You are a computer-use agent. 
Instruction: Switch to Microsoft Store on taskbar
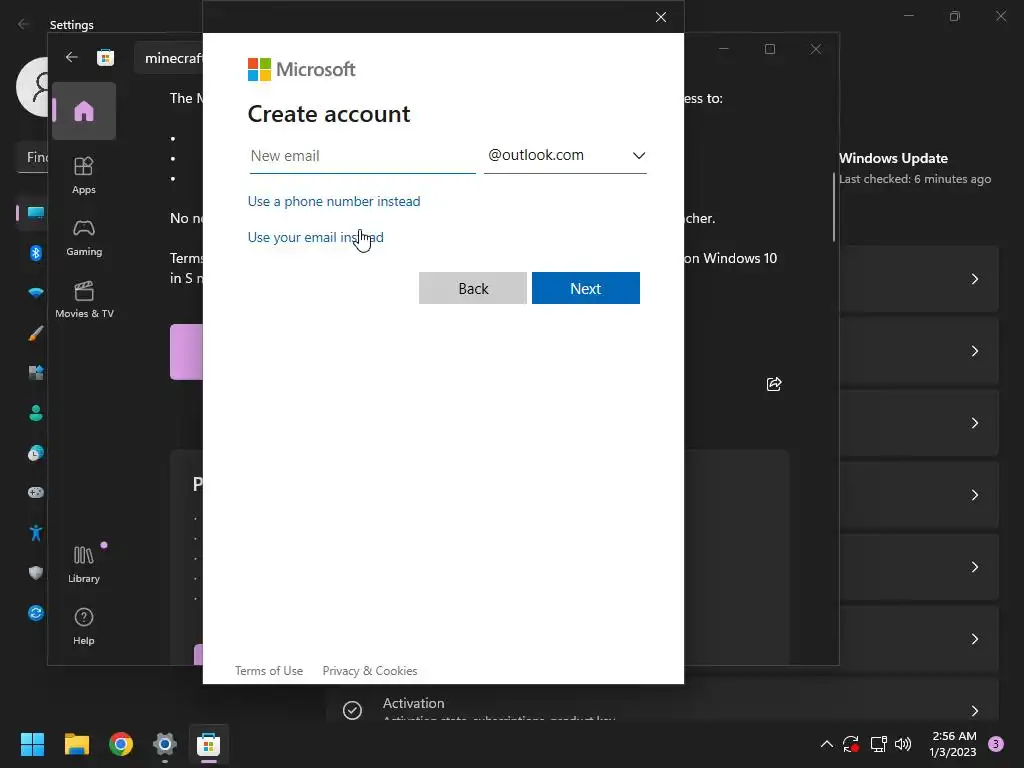(208, 744)
